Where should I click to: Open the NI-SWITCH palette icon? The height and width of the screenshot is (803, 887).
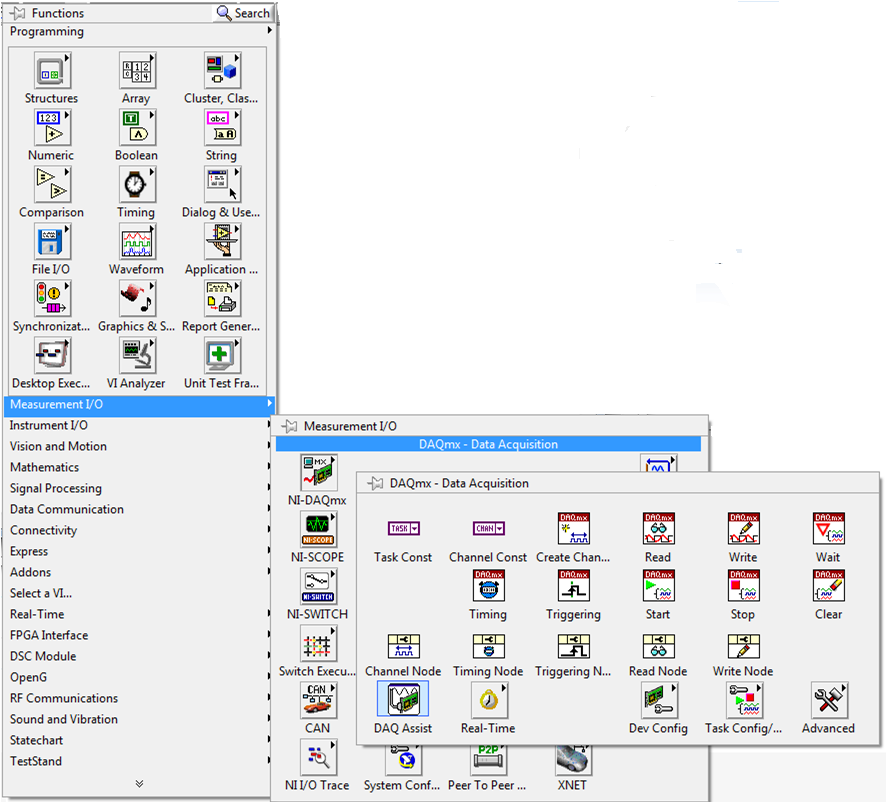(x=318, y=587)
